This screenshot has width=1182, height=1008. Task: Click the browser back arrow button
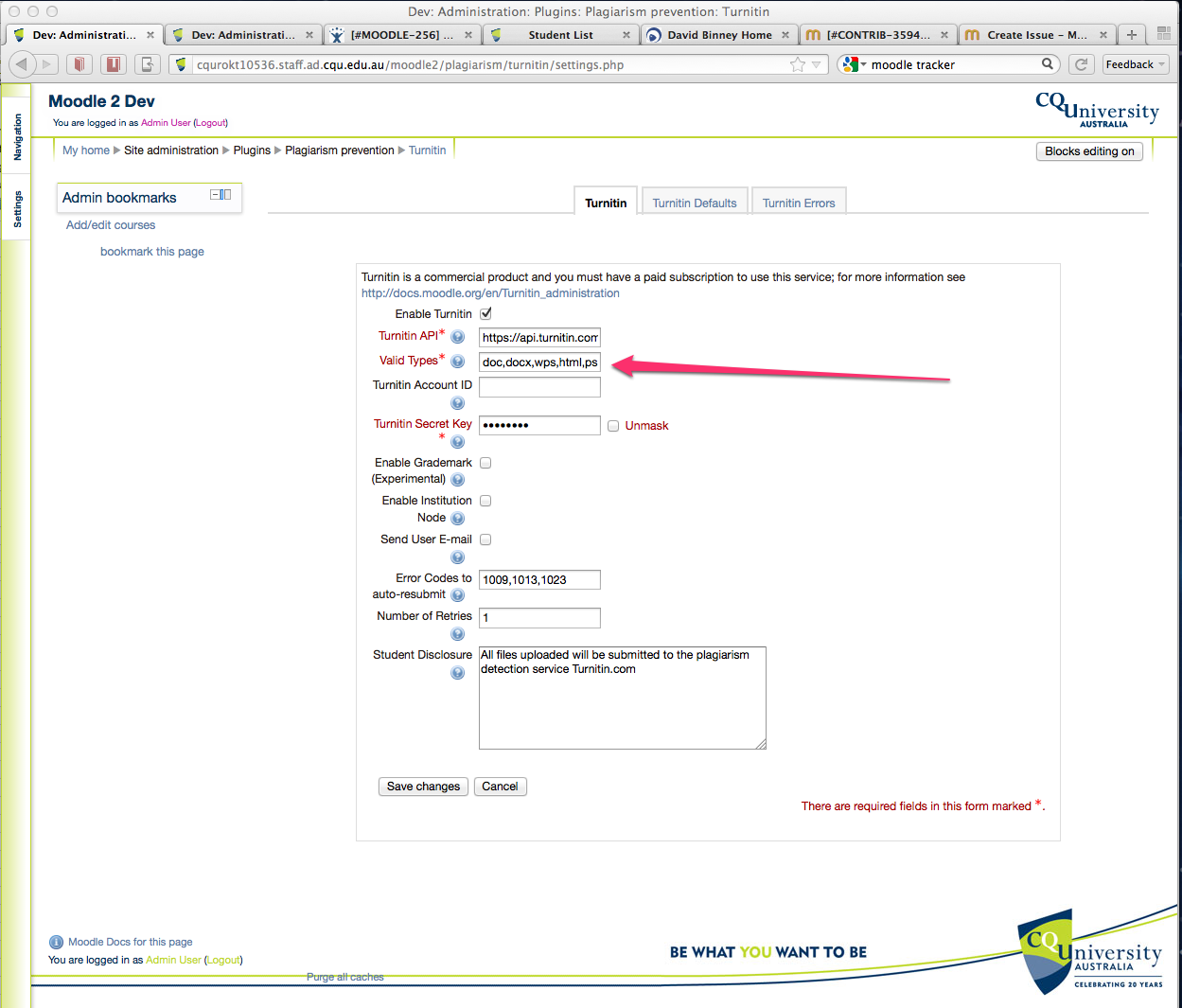click(21, 64)
